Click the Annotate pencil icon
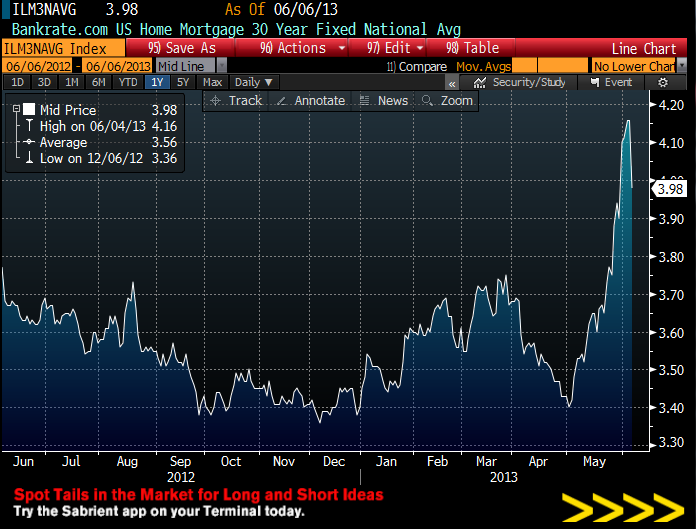This screenshot has height=529, width=696. 281,101
